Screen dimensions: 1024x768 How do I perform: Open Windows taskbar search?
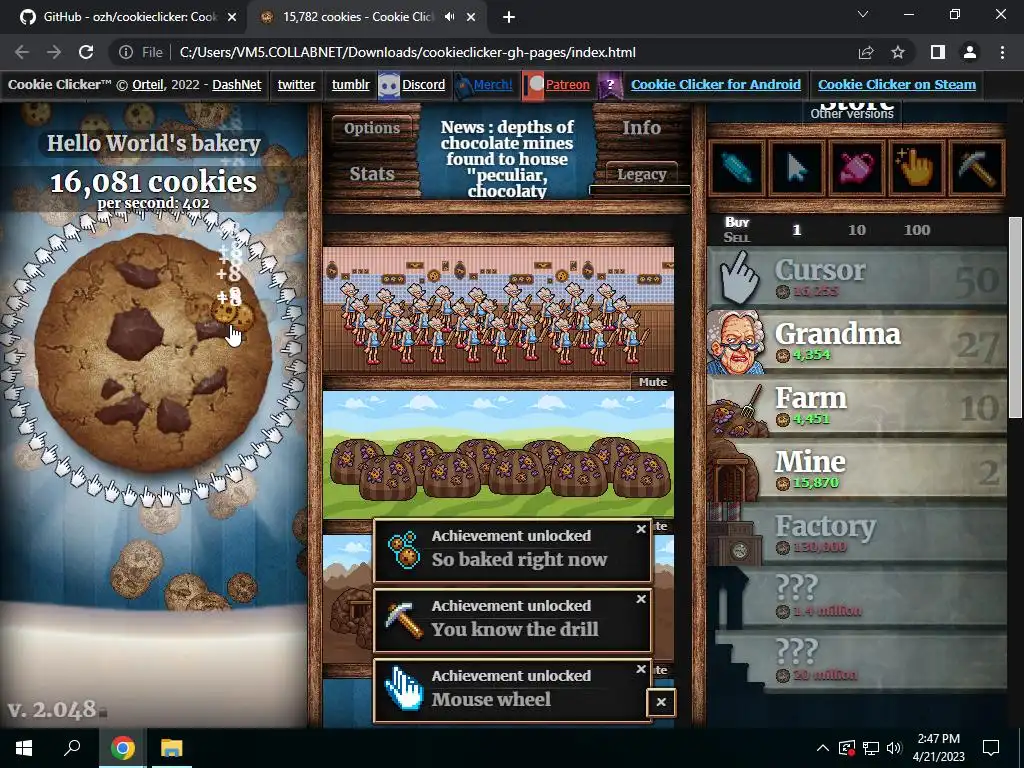(x=72, y=748)
